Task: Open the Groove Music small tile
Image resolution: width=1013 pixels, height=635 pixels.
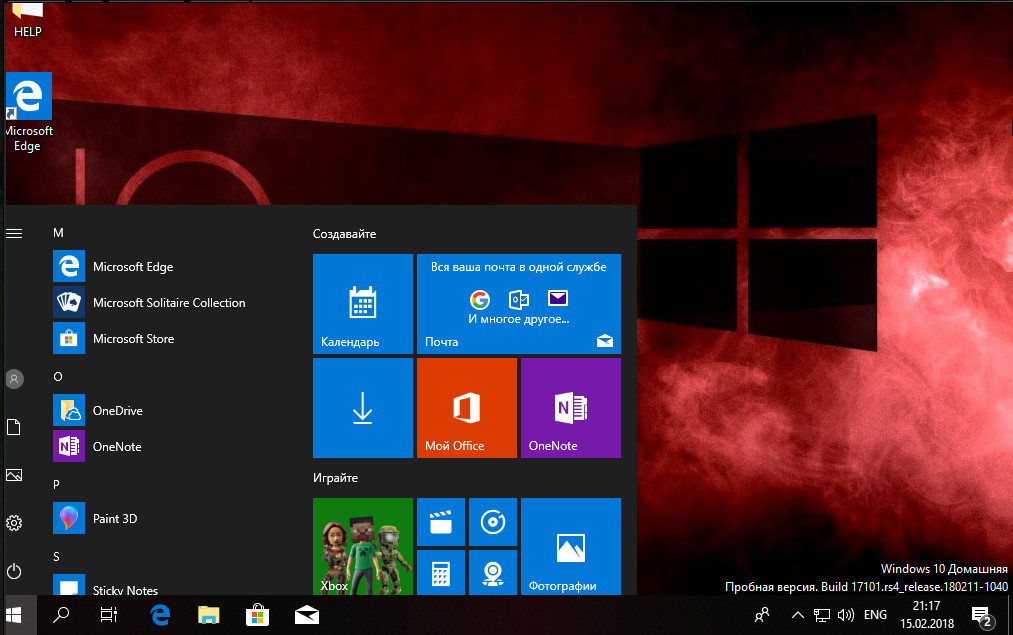Action: pos(492,522)
